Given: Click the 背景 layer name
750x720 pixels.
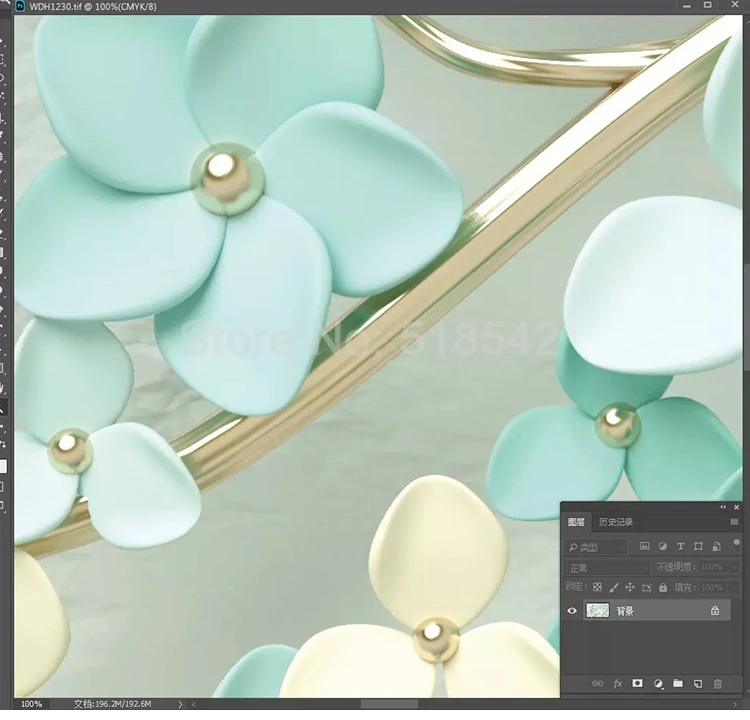Looking at the screenshot, I should 625,611.
